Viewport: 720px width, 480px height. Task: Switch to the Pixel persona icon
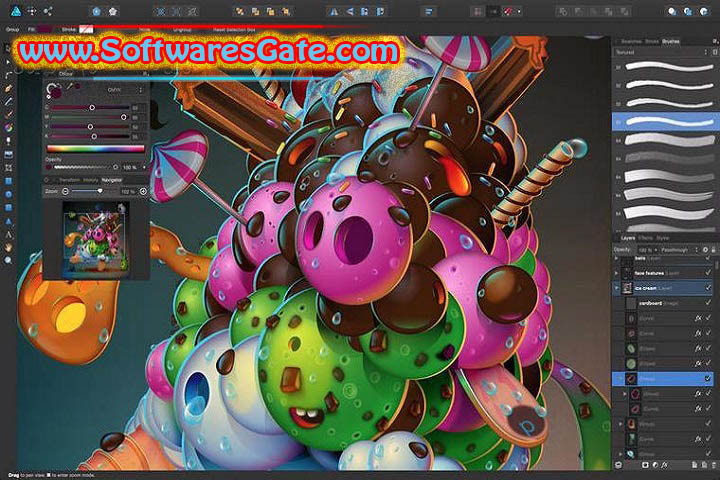coord(32,11)
